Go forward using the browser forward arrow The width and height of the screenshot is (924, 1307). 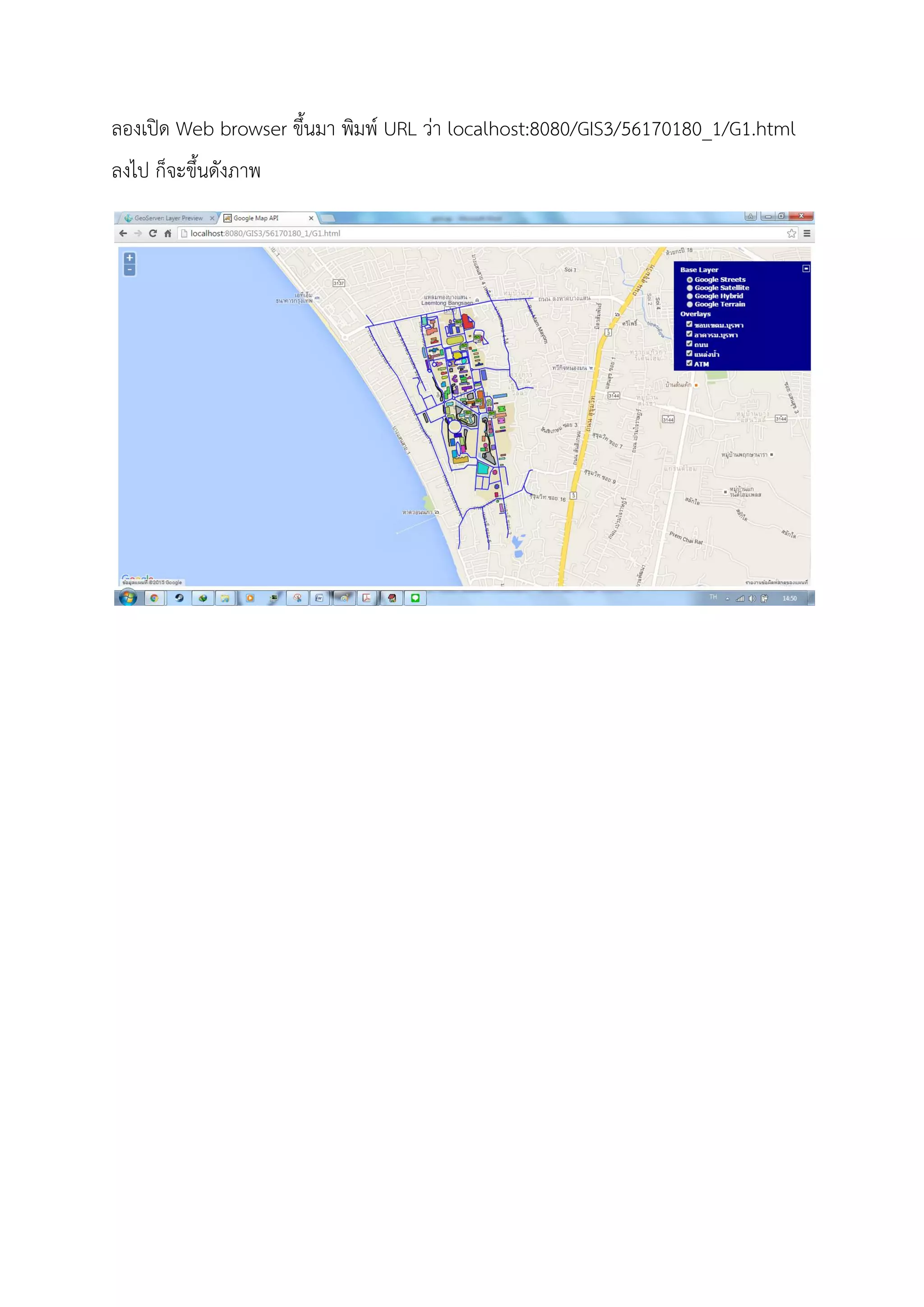(138, 233)
